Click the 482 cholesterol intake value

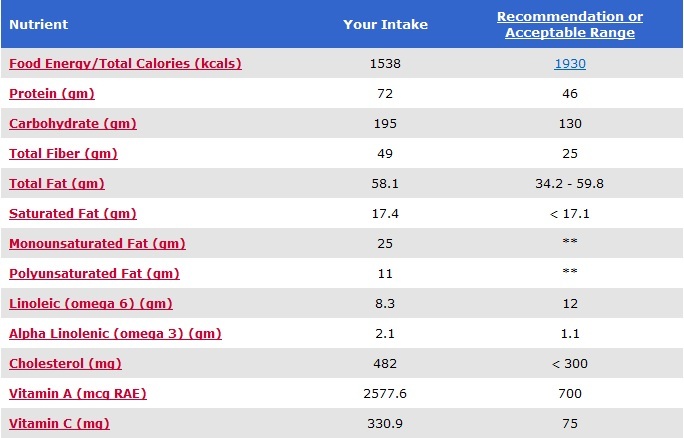384,364
